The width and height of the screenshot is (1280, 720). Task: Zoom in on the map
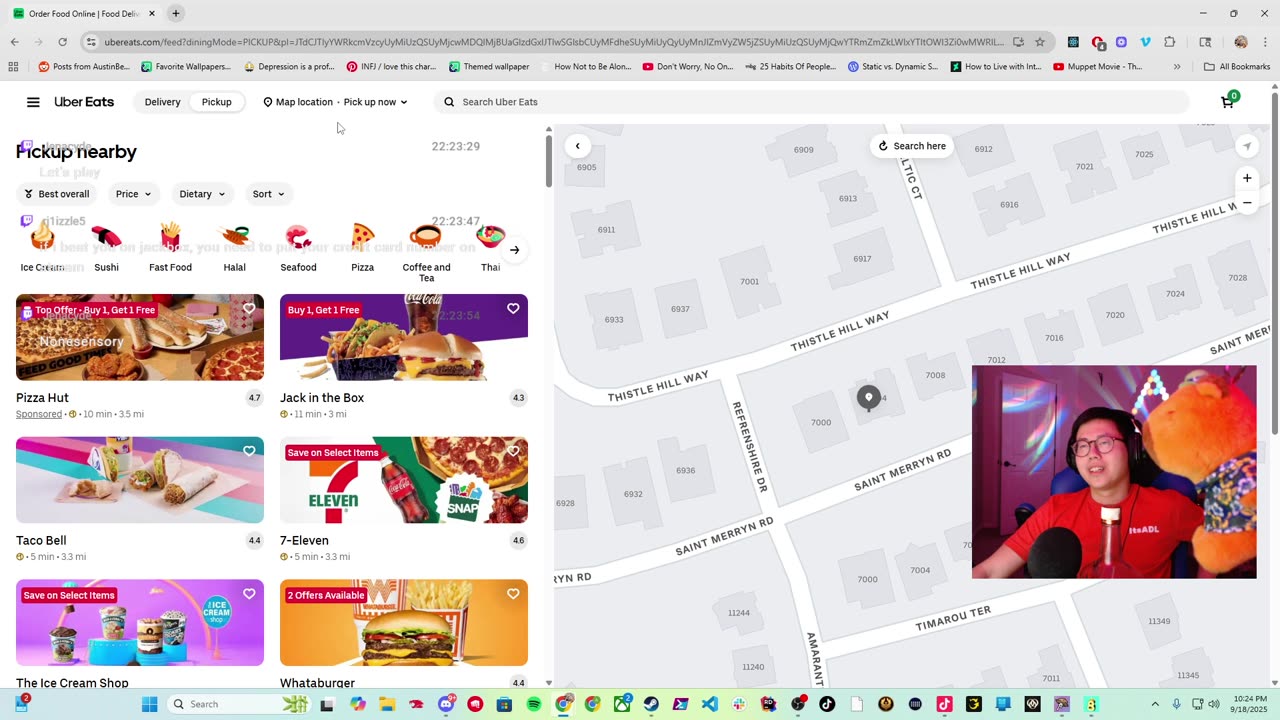[x=1247, y=178]
